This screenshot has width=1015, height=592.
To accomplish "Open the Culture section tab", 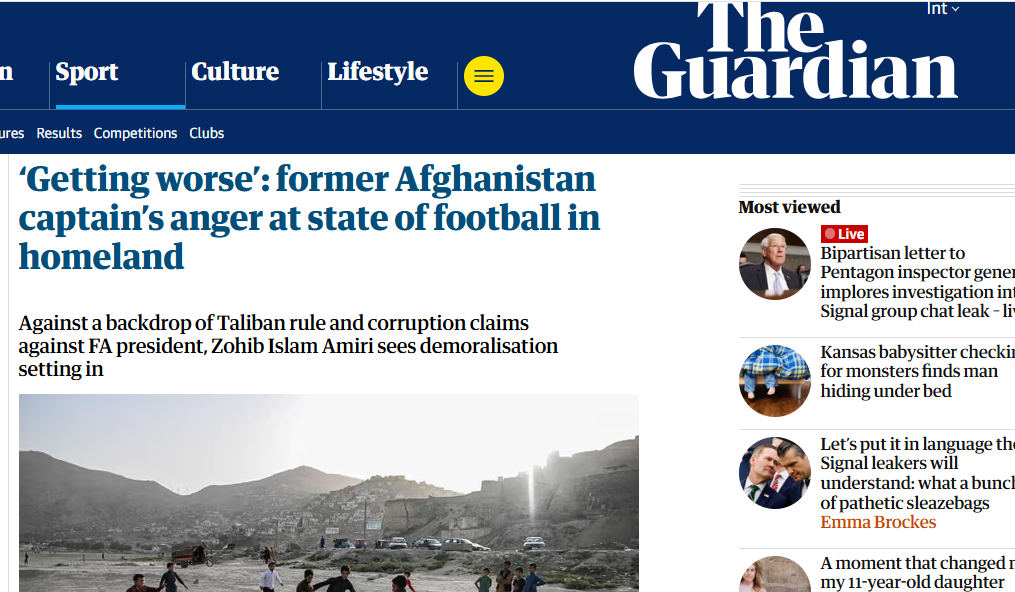I will click(x=235, y=72).
